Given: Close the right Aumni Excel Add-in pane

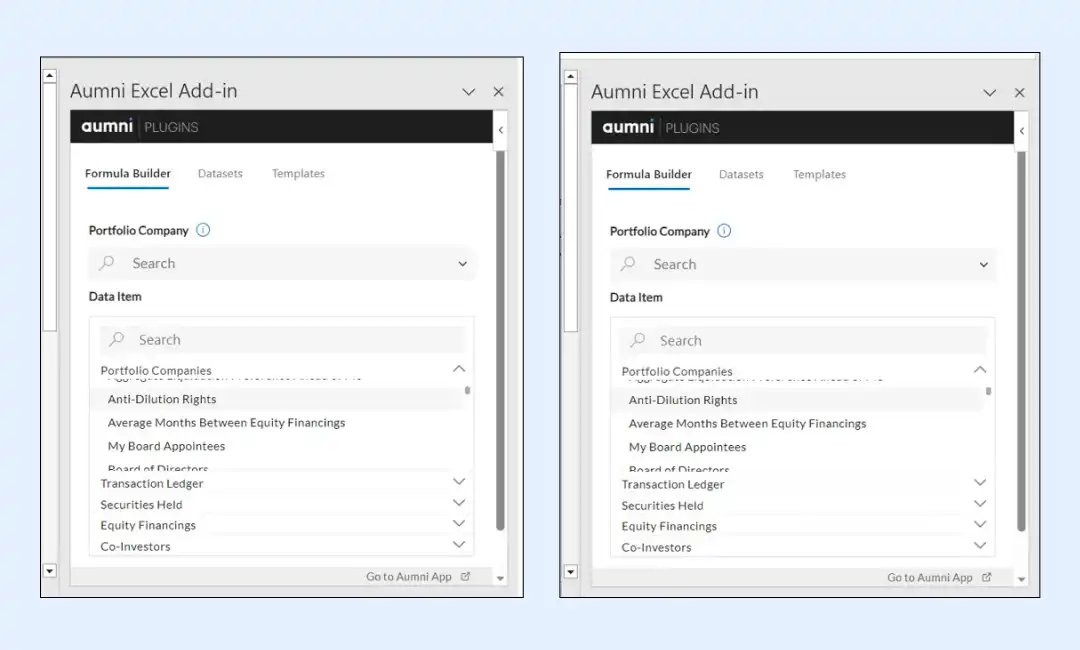Looking at the screenshot, I should click(1019, 93).
